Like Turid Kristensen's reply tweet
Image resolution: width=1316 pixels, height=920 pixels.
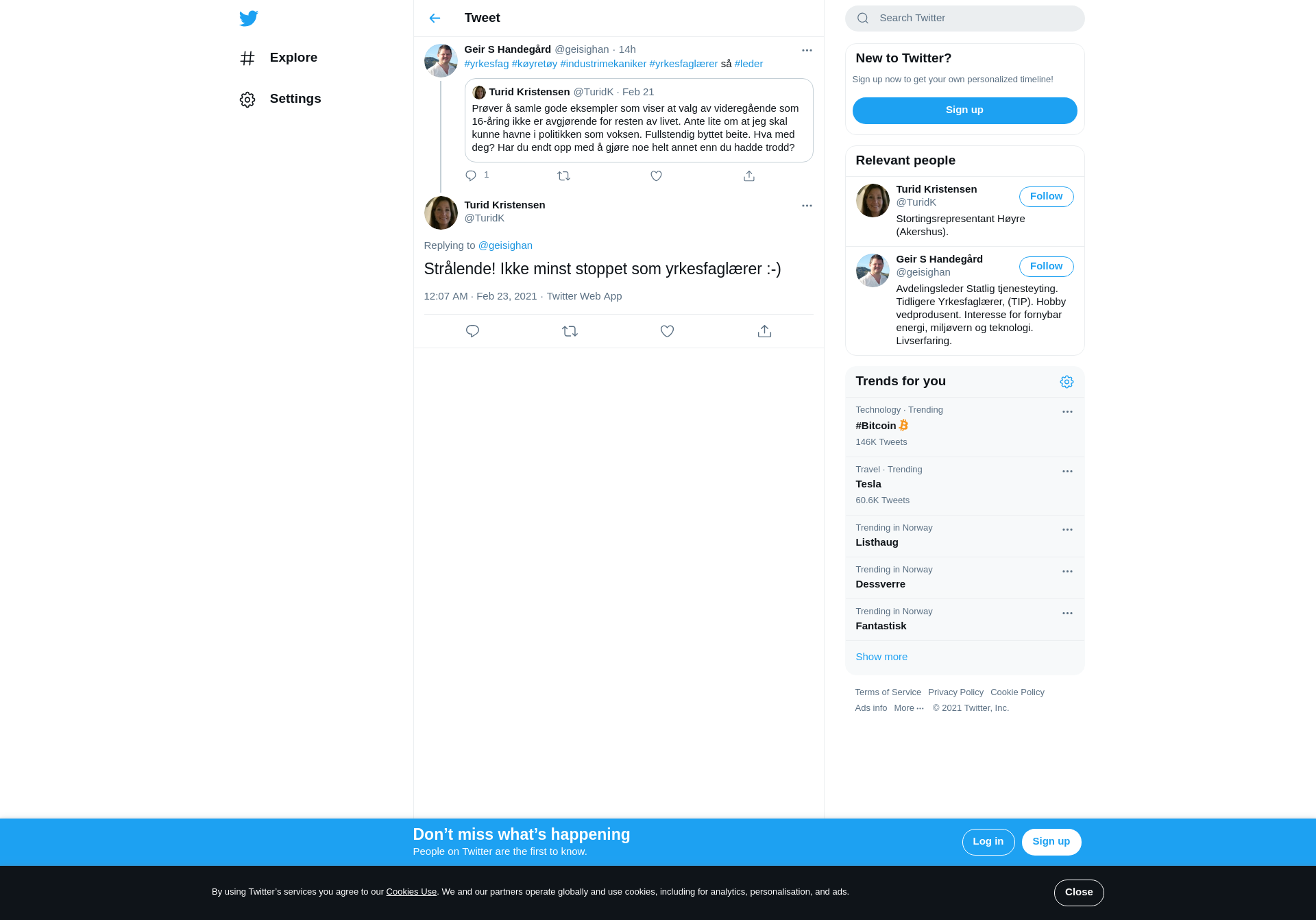[667, 331]
